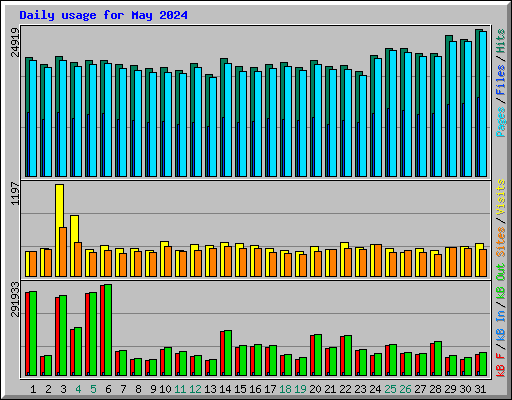512x400 pixels.
Task: Click the 'Hits' legend label
Action: (x=501, y=41)
